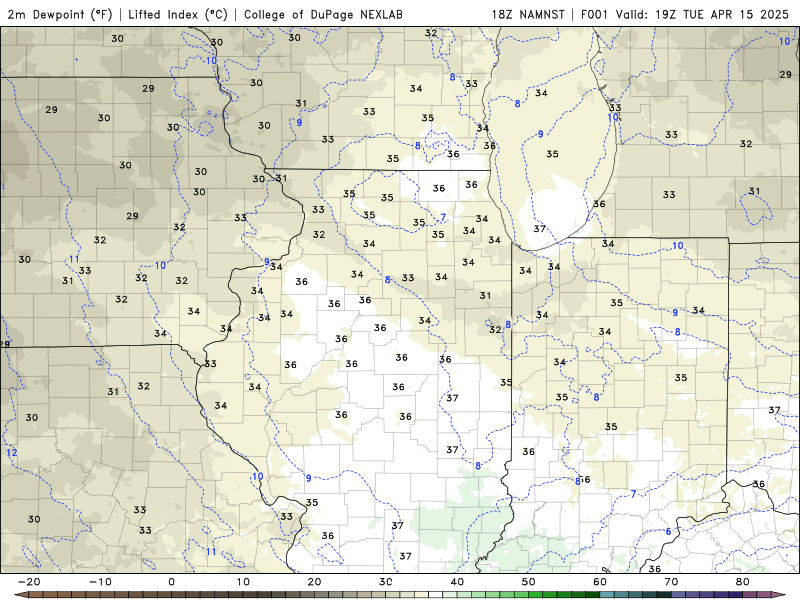The image size is (800, 600).
Task: Click the blue '6' lifted index contour label
Action: pos(668,532)
